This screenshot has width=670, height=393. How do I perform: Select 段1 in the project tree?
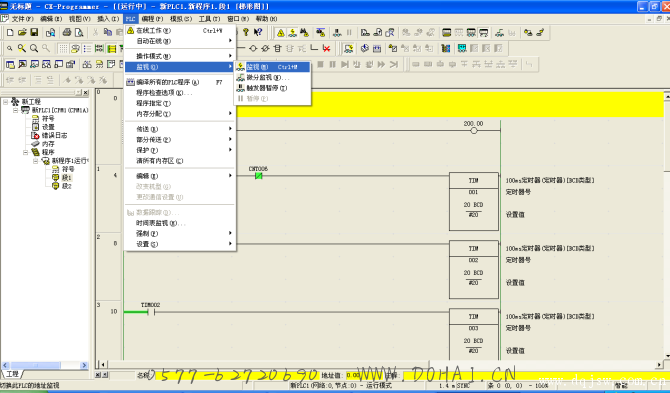click(67, 177)
